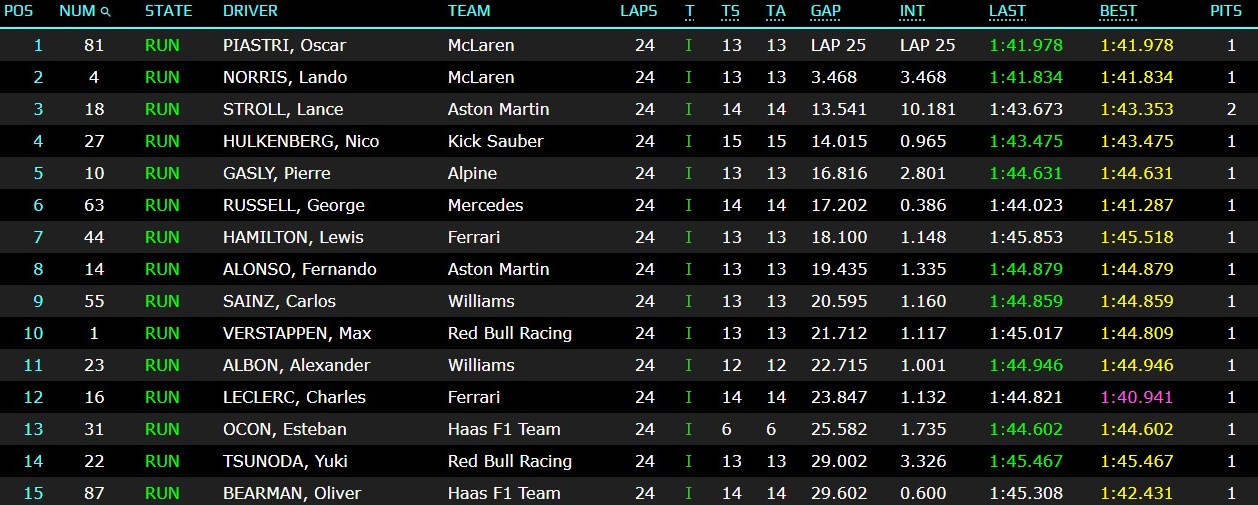
Task: Select the LAST lap column header
Action: (x=1007, y=11)
